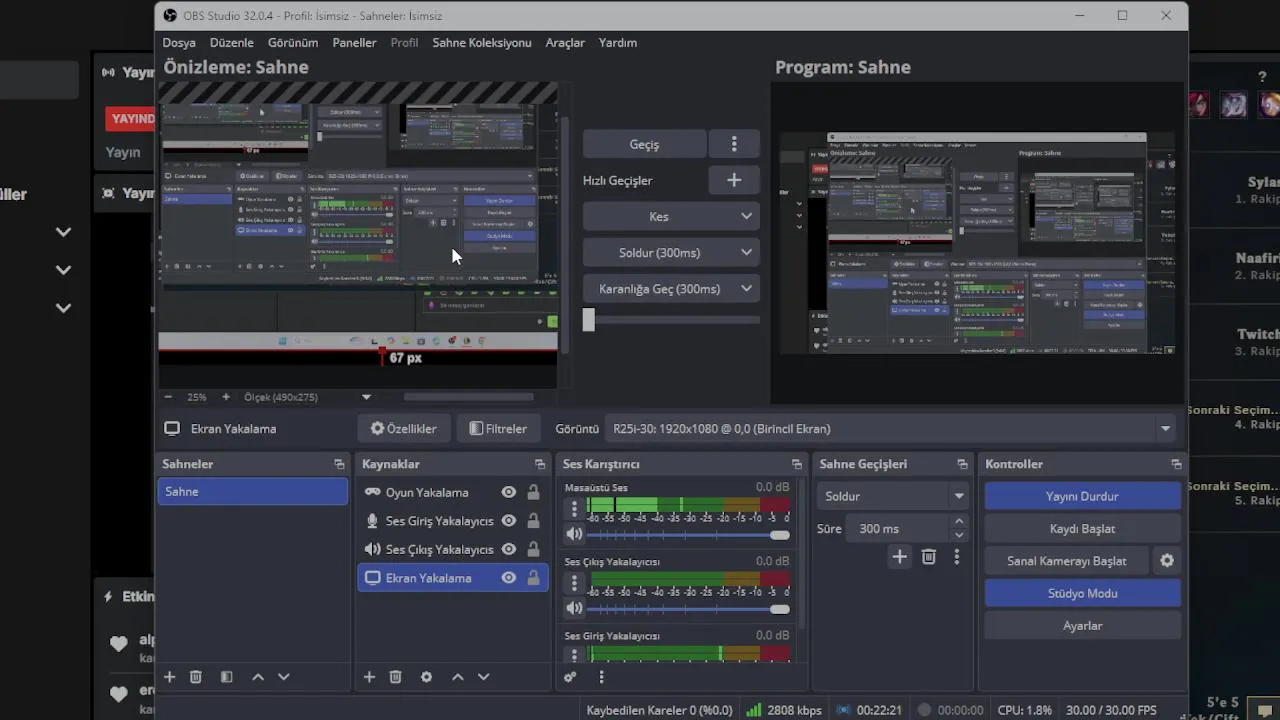1280x720 pixels.
Task: Zoom out the preview with the minus icon
Action: point(168,397)
